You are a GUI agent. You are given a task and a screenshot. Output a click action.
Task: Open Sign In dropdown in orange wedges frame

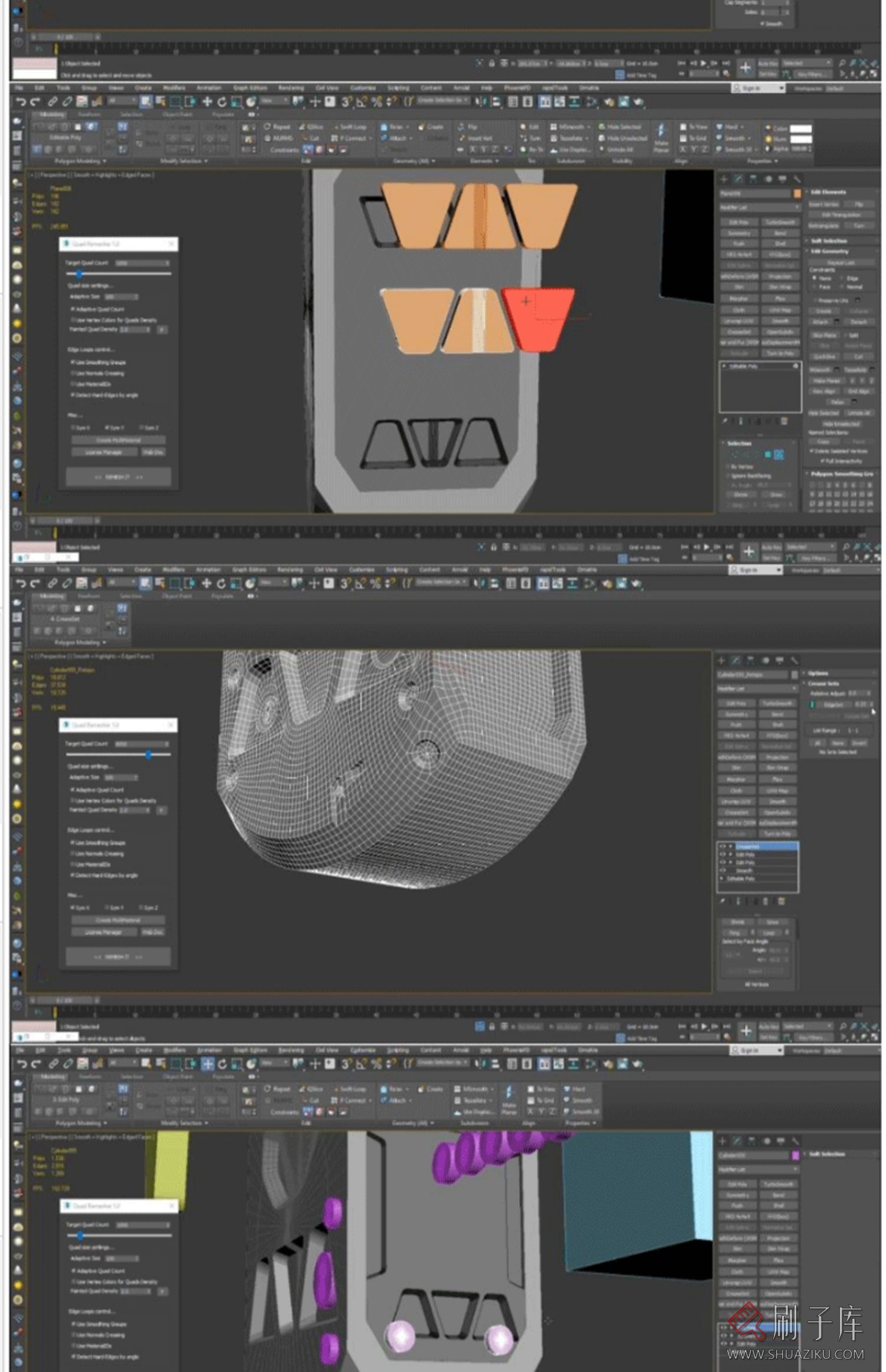click(x=758, y=88)
